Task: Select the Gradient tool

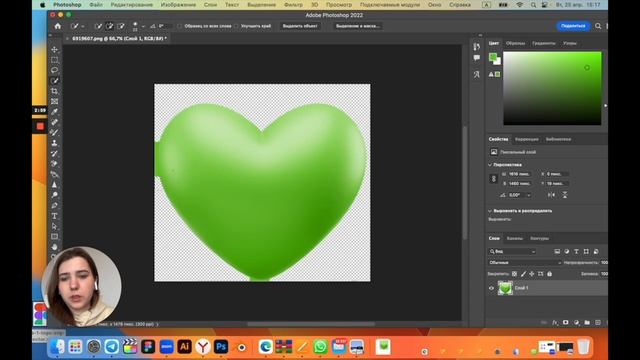Action: [54, 174]
